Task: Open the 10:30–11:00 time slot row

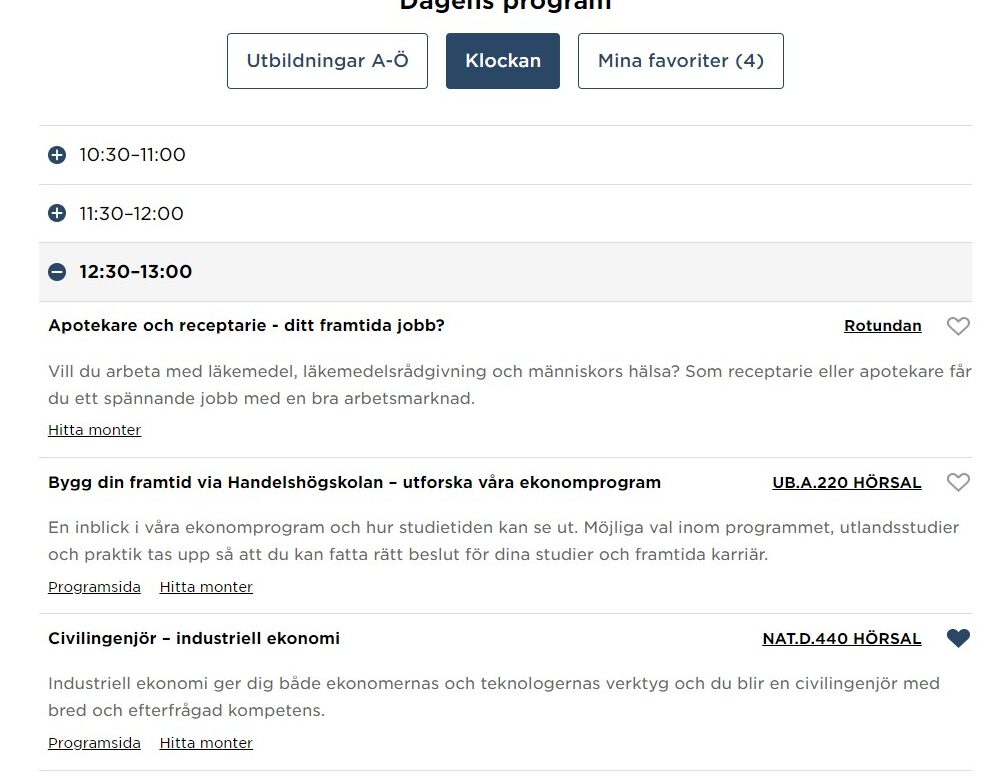Action: pyautogui.click(x=506, y=155)
